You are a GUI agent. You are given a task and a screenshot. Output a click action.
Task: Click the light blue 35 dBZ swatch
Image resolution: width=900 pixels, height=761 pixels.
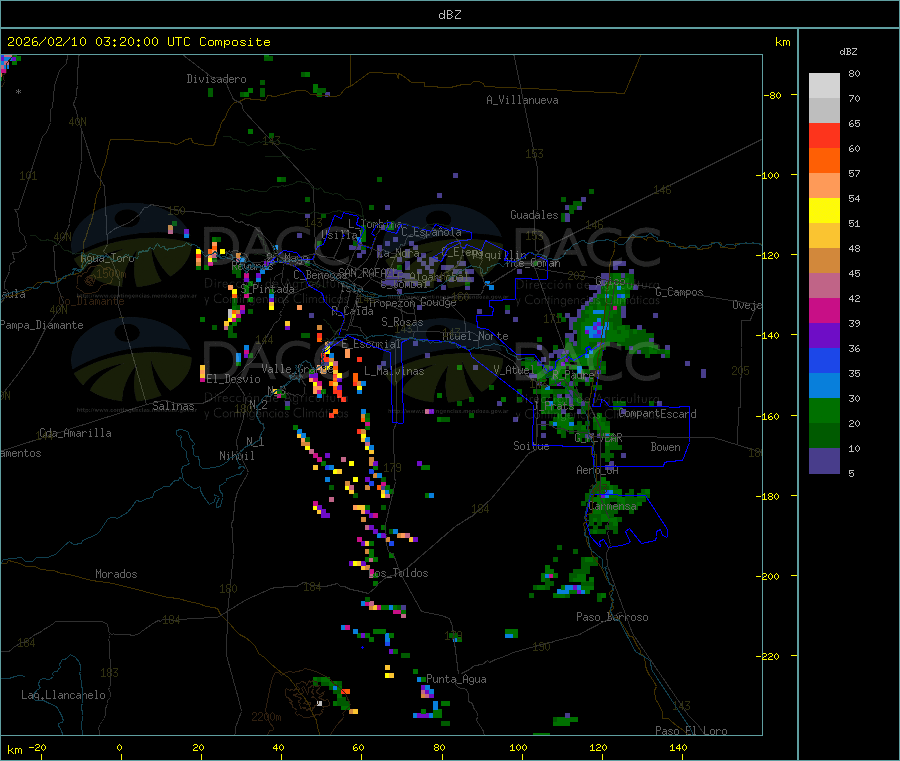point(824,386)
